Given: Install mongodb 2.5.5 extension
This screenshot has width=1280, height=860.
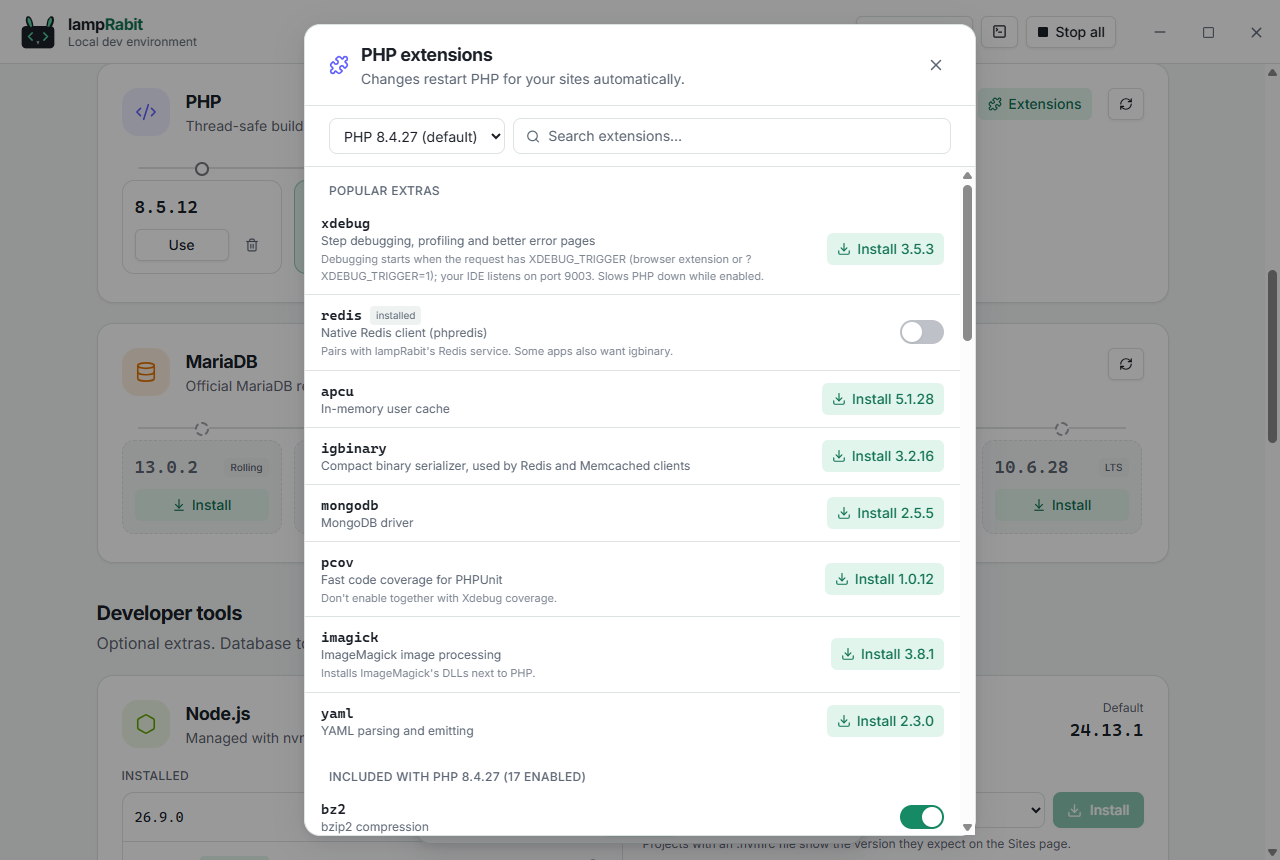Looking at the screenshot, I should [x=885, y=513].
